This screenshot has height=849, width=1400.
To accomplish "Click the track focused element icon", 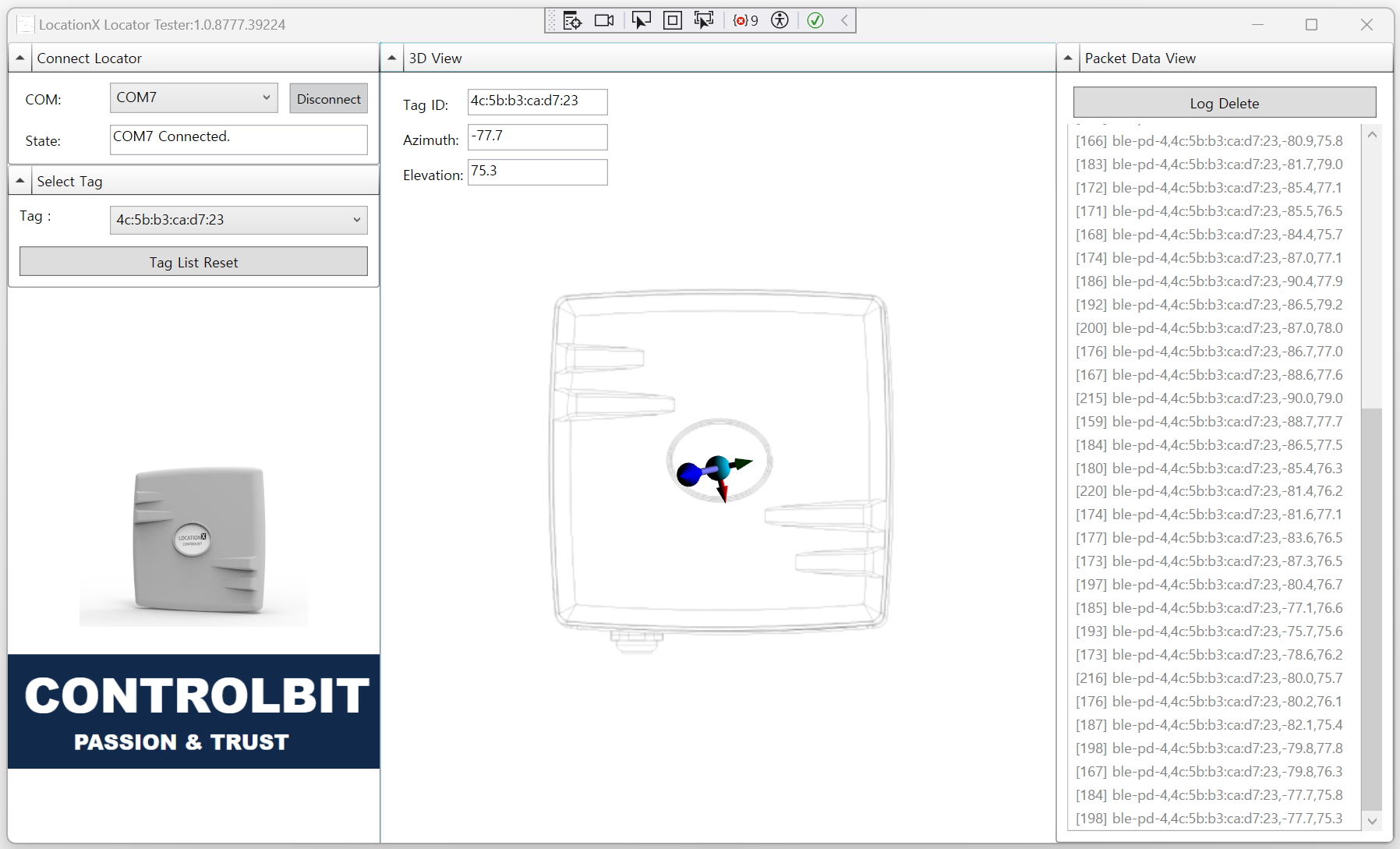I will pyautogui.click(x=704, y=21).
